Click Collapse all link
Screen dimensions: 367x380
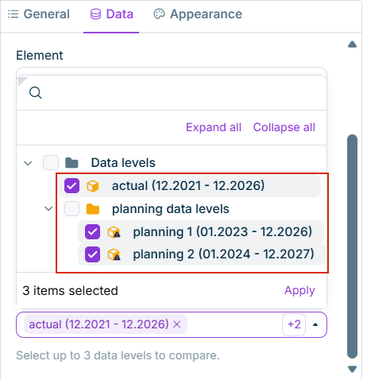284,127
